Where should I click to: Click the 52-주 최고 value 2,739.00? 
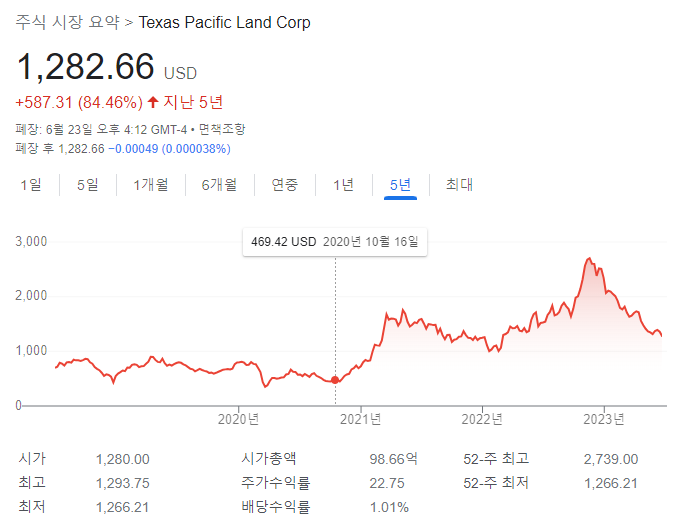pyautogui.click(x=611, y=459)
